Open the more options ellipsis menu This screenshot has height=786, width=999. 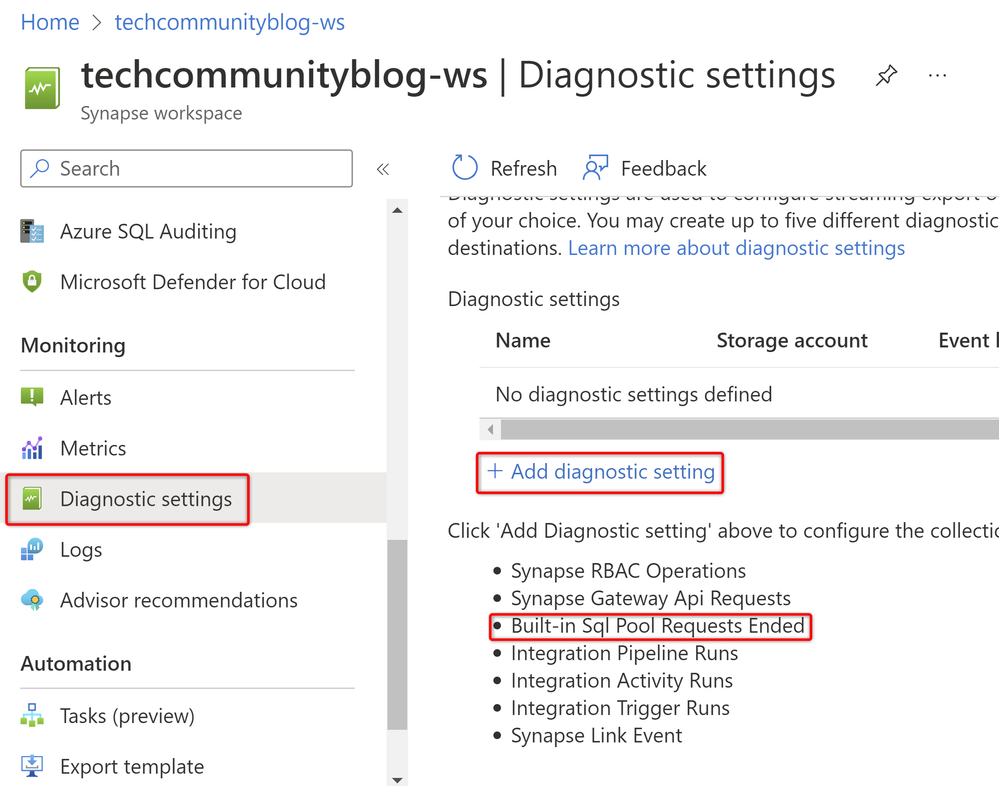click(937, 75)
